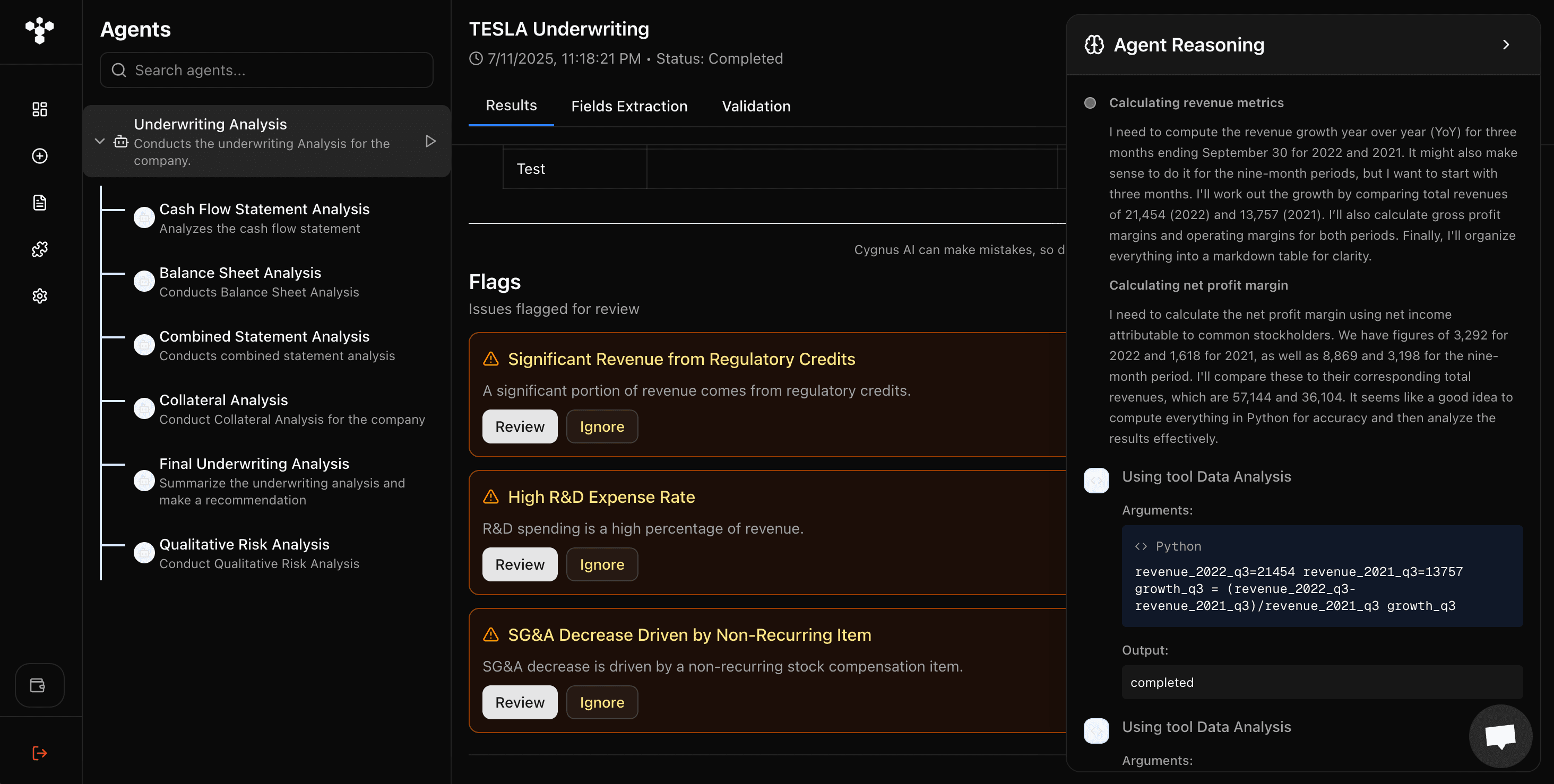Open the chat bubble widget
Viewport: 1554px width, 784px height.
point(1500,736)
